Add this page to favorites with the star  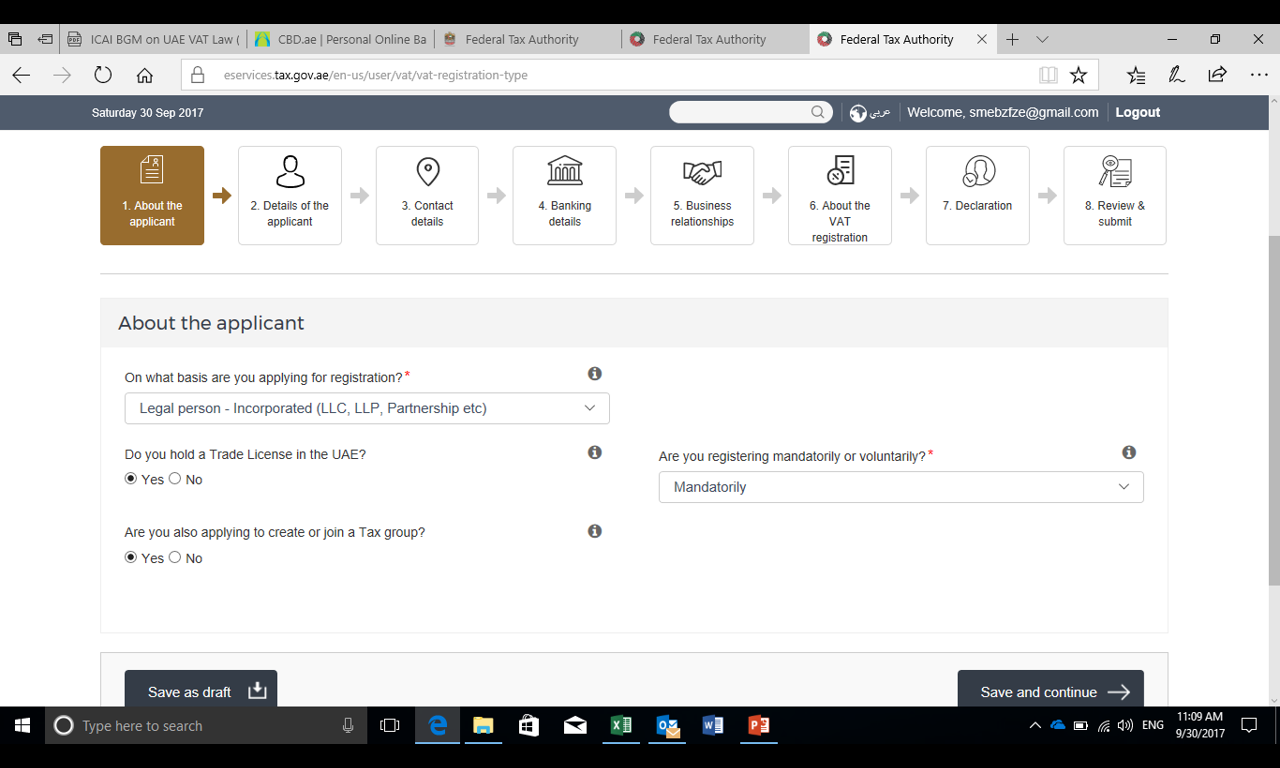(x=1078, y=75)
